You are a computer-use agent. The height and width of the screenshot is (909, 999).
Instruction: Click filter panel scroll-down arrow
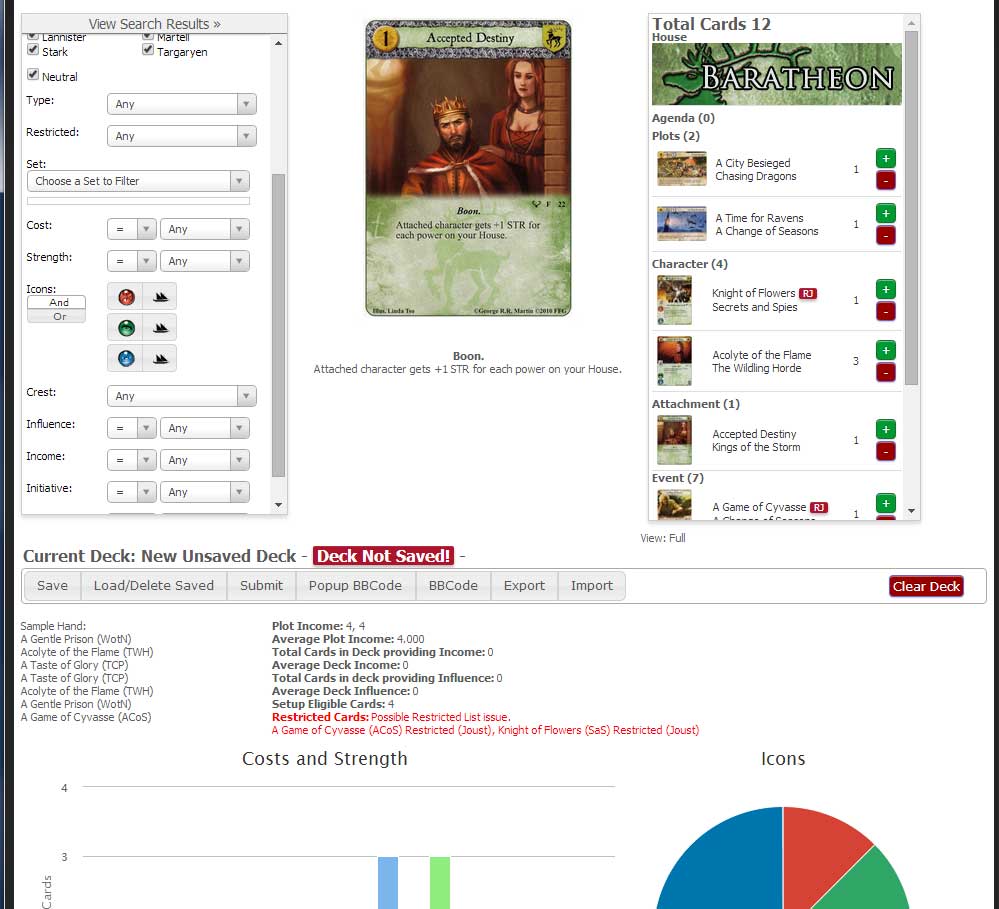pos(278,505)
